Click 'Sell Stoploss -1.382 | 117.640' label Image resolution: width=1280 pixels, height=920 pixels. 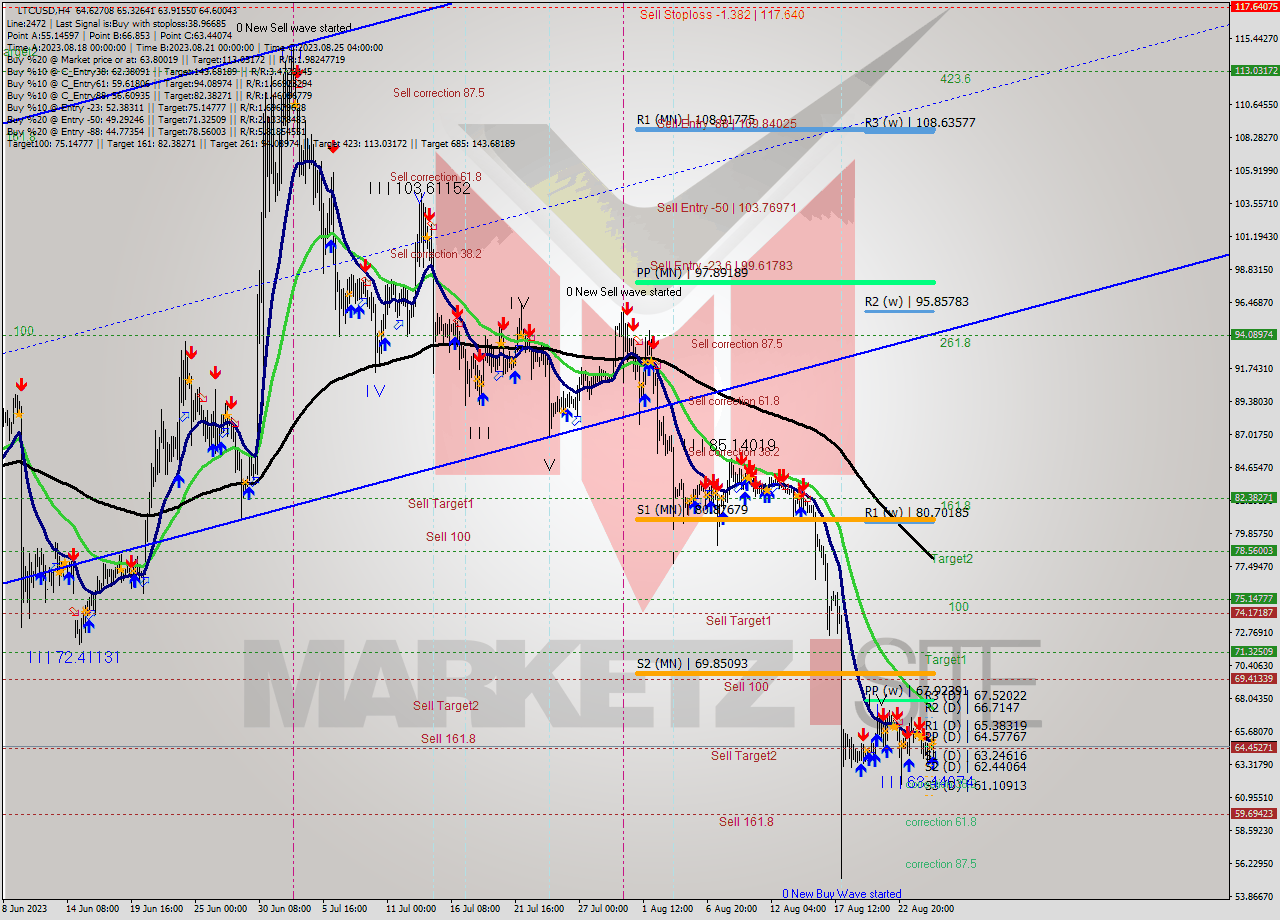pos(722,15)
